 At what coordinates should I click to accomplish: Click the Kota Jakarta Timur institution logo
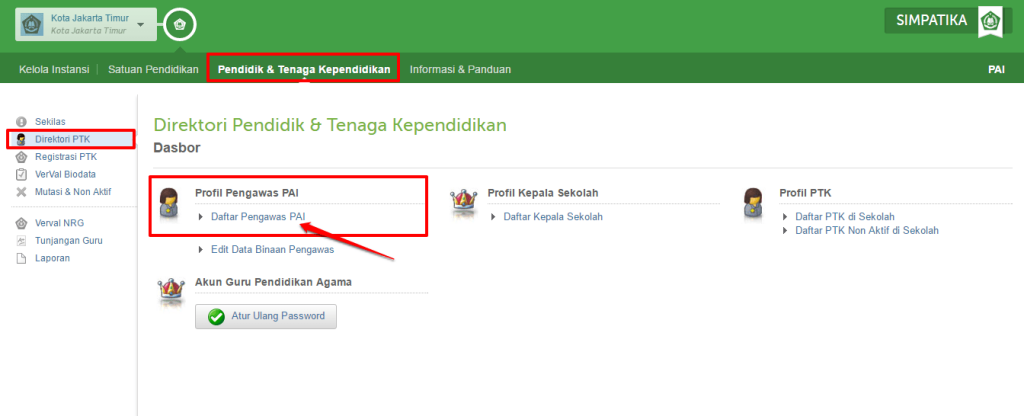point(33,24)
